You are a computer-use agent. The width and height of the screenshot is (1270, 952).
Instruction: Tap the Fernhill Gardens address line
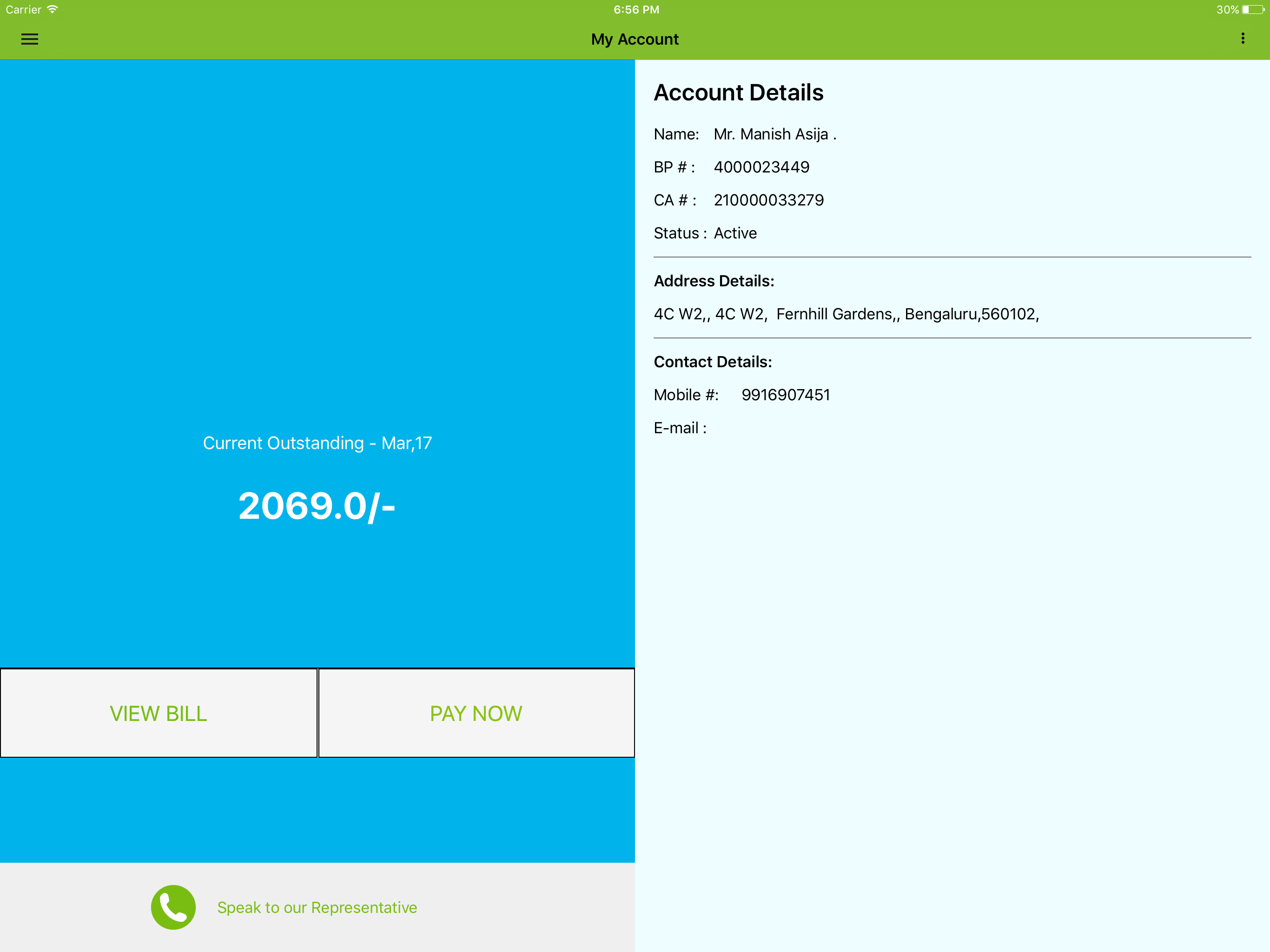[x=847, y=314]
